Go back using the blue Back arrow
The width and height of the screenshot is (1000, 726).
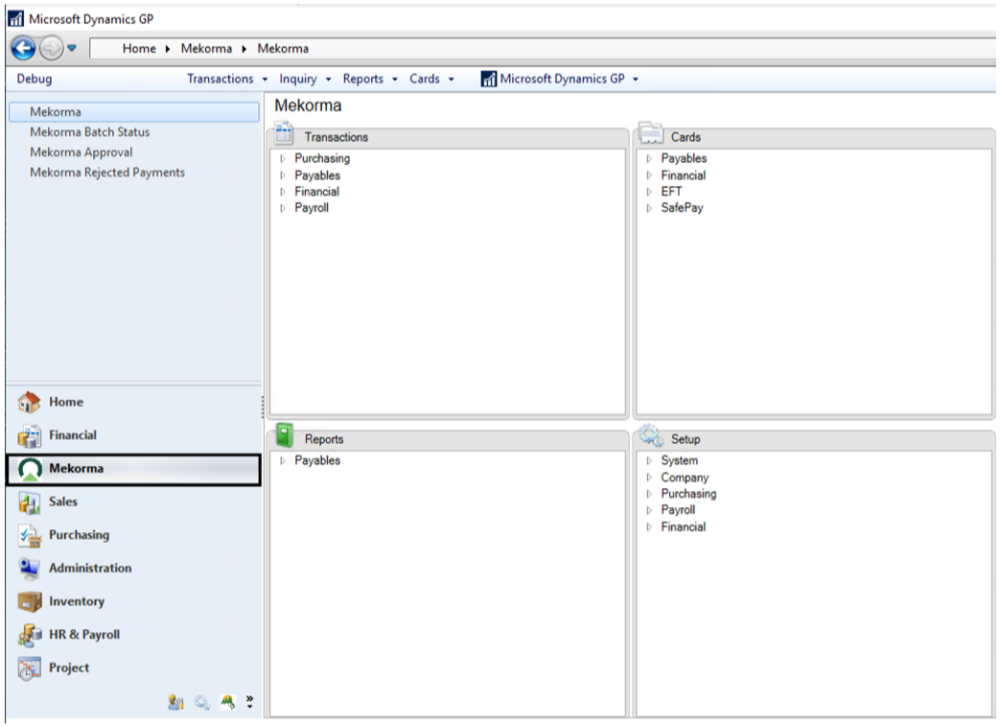tap(23, 48)
